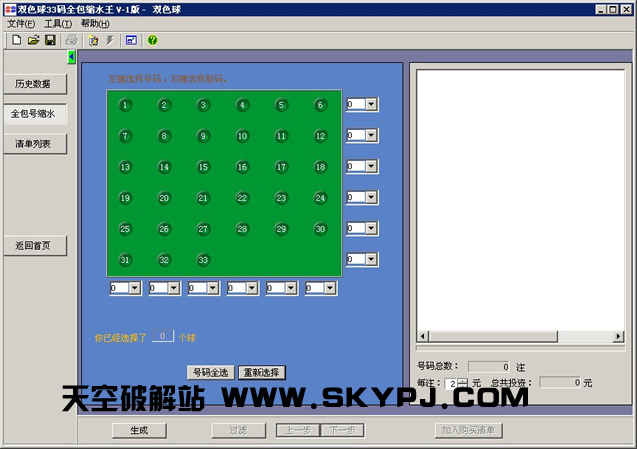637x449 pixels.
Task: Click the Save floppy disk icon
Action: pos(49,40)
